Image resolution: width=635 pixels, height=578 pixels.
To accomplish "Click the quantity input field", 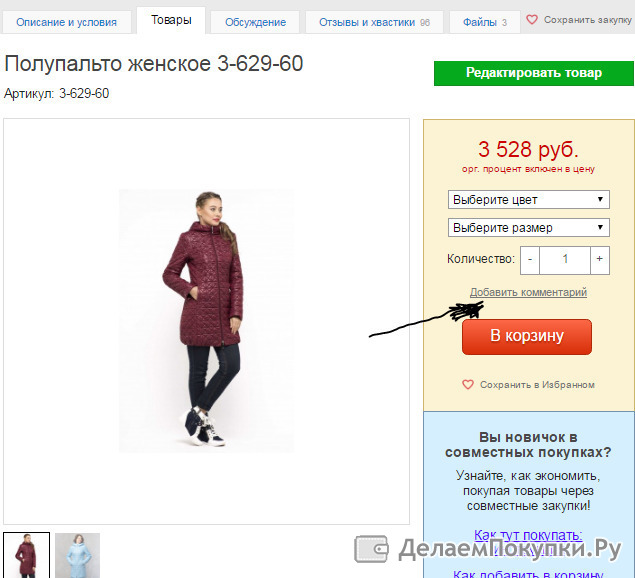I will tap(565, 260).
